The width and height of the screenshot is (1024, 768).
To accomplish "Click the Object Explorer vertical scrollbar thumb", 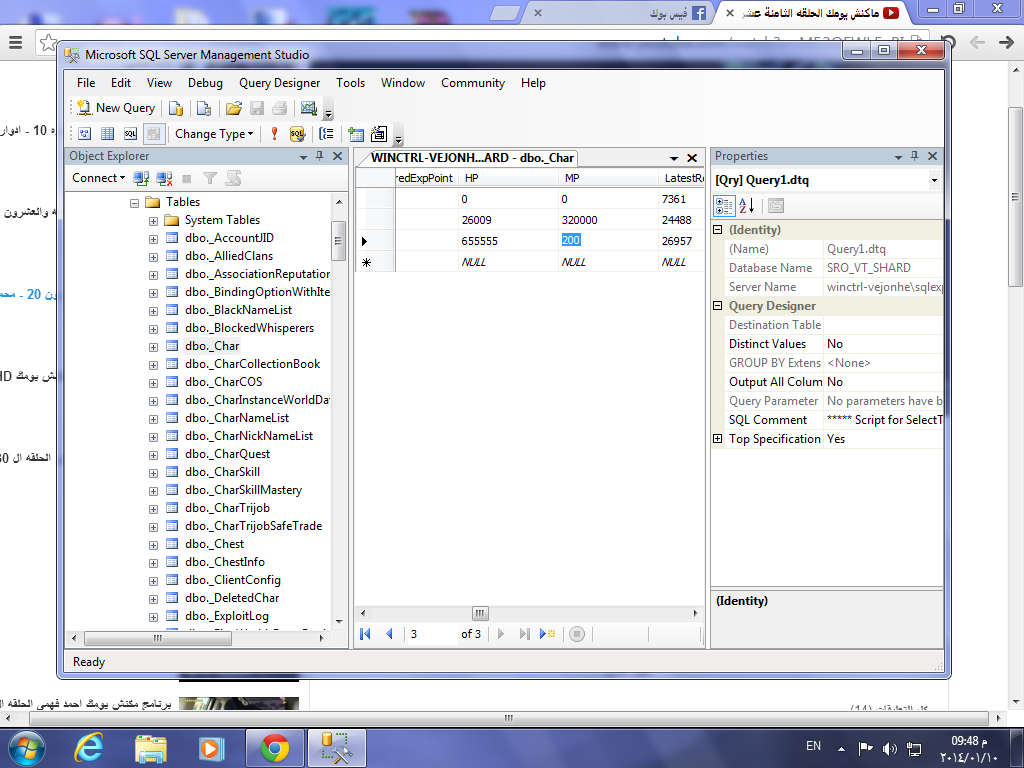I will point(338,240).
